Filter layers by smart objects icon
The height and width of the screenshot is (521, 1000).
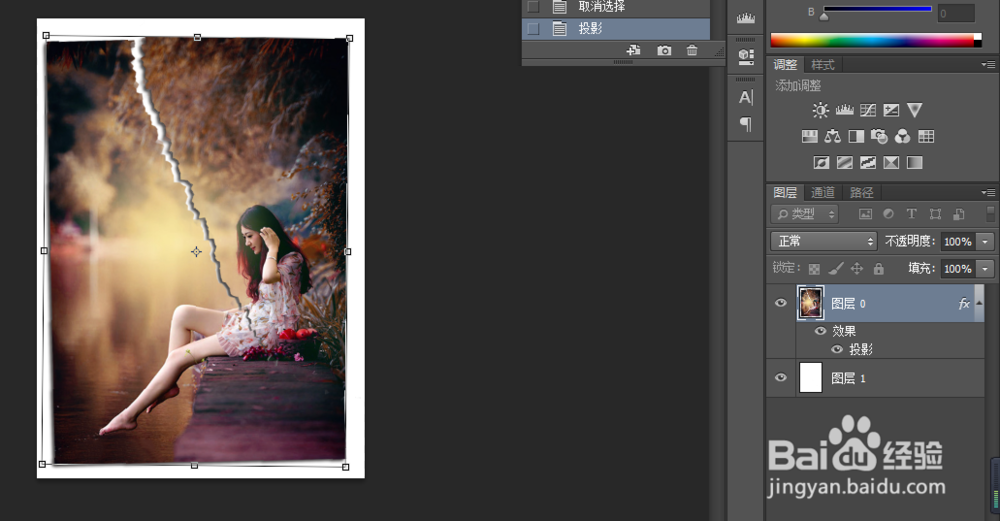(959, 214)
